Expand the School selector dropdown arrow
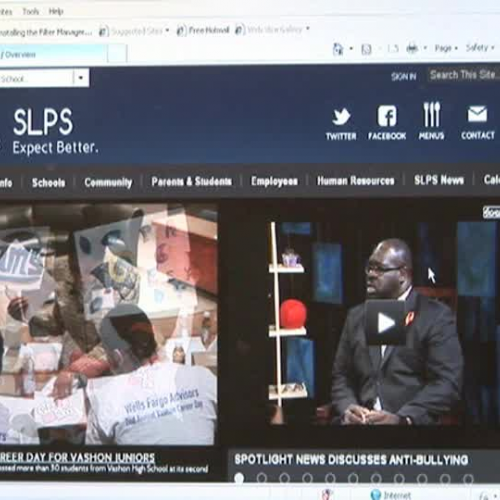500x500 pixels. [81, 78]
